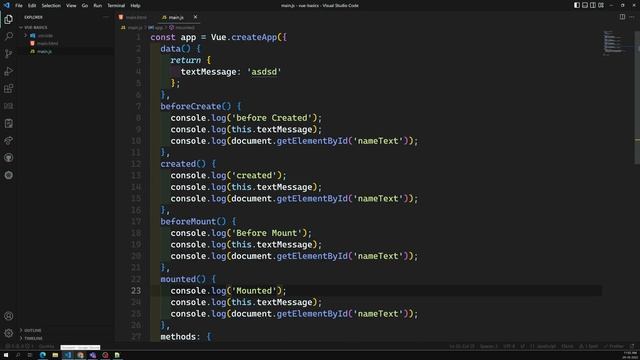Screen dimensions: 640x360
Task: Click the mounted breadcrumb item
Action: pos(182,28)
